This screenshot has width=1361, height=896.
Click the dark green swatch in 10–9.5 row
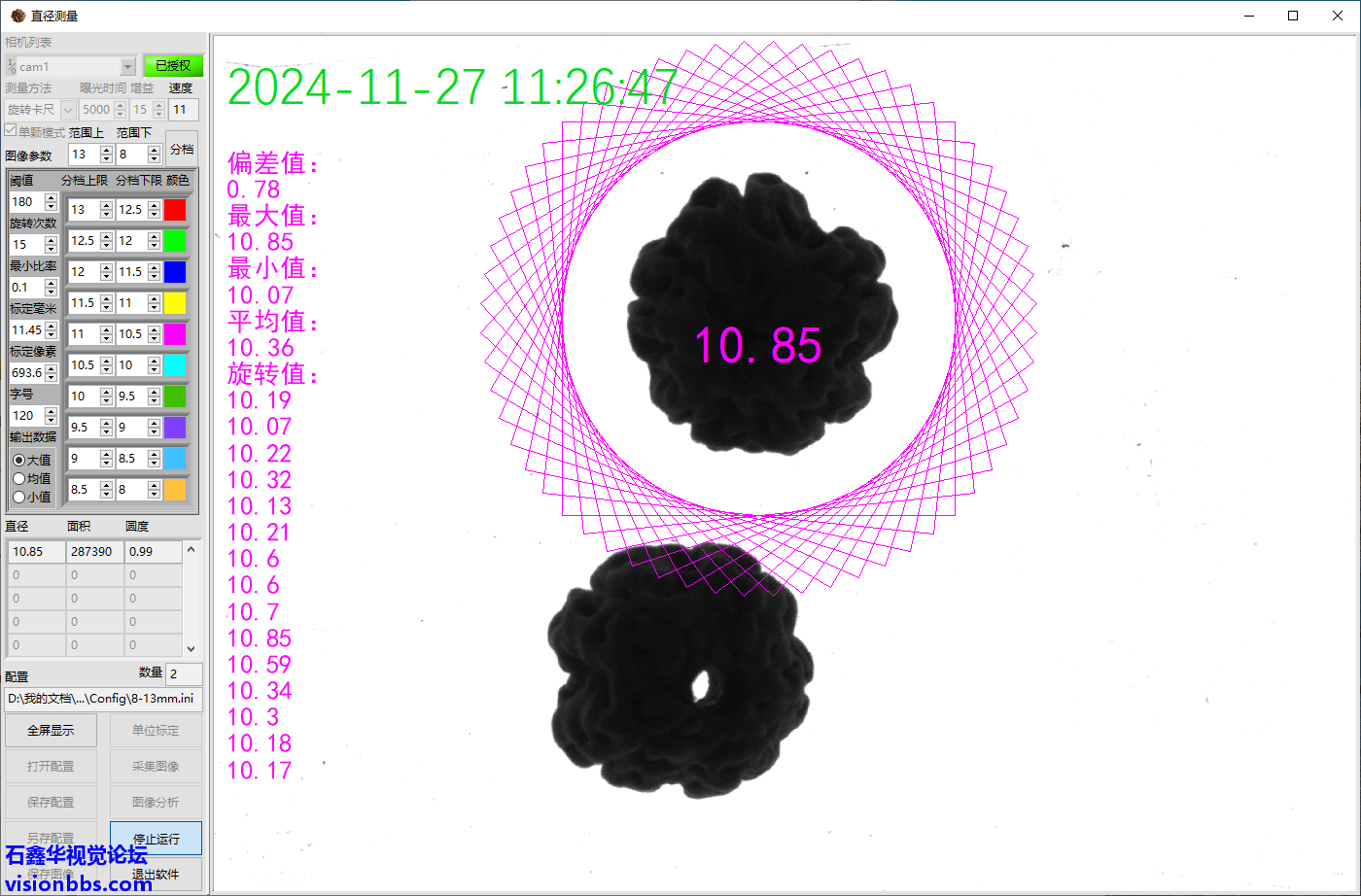pos(175,396)
